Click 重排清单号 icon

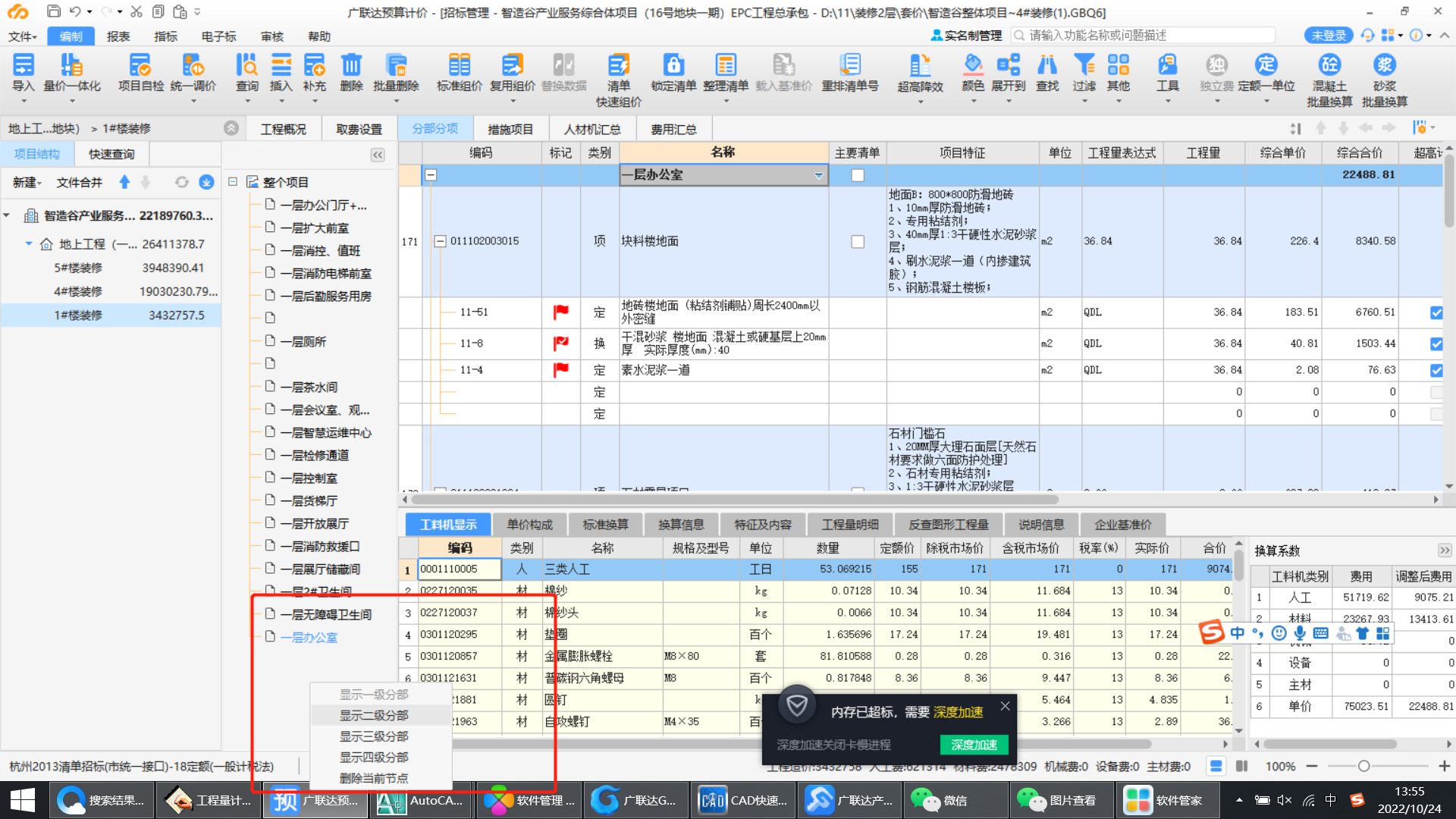[x=850, y=73]
